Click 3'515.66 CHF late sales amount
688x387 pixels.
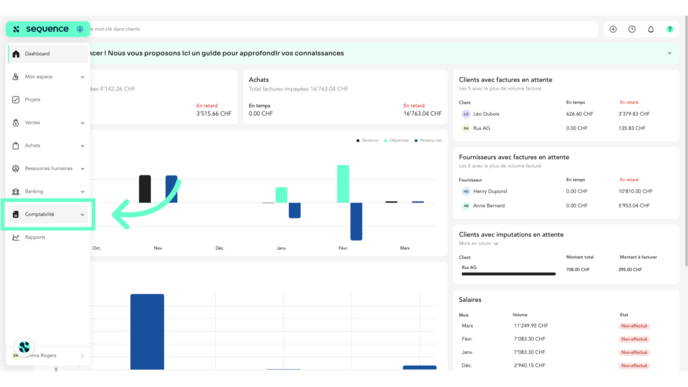coord(214,114)
